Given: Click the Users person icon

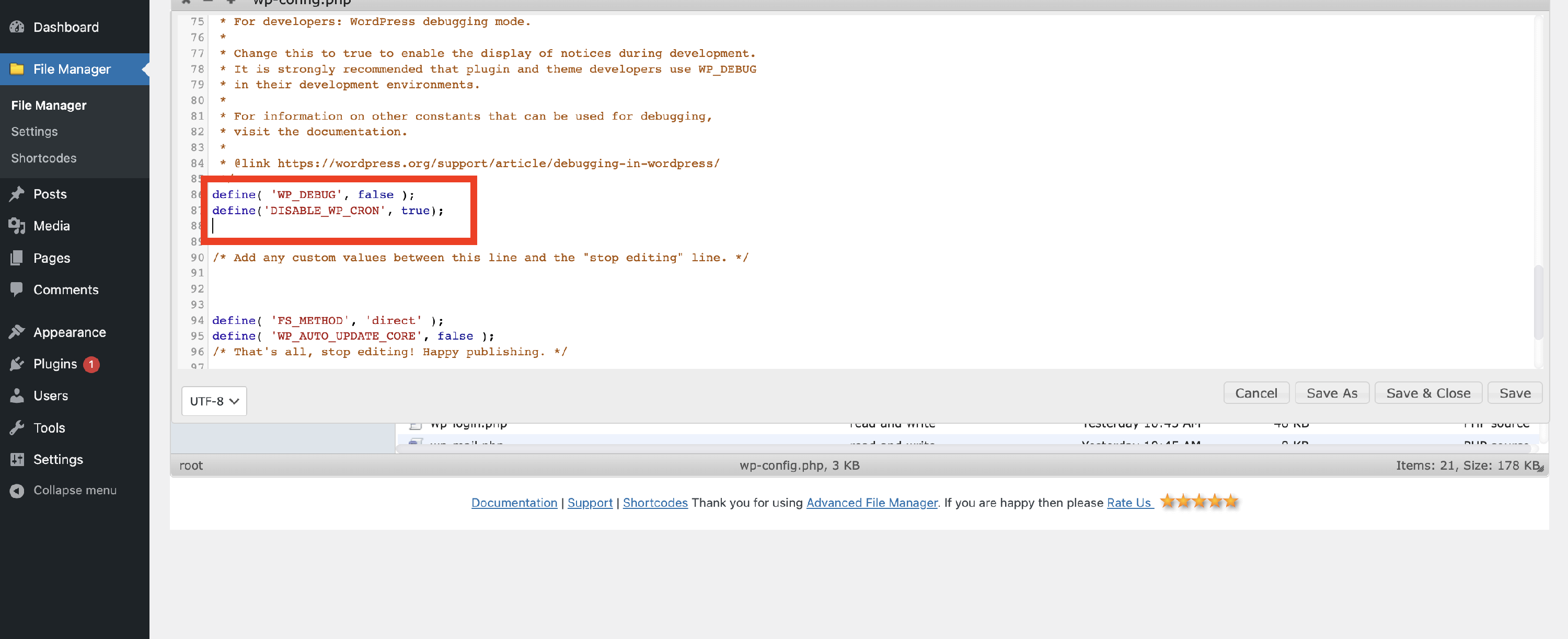Looking at the screenshot, I should [x=17, y=395].
